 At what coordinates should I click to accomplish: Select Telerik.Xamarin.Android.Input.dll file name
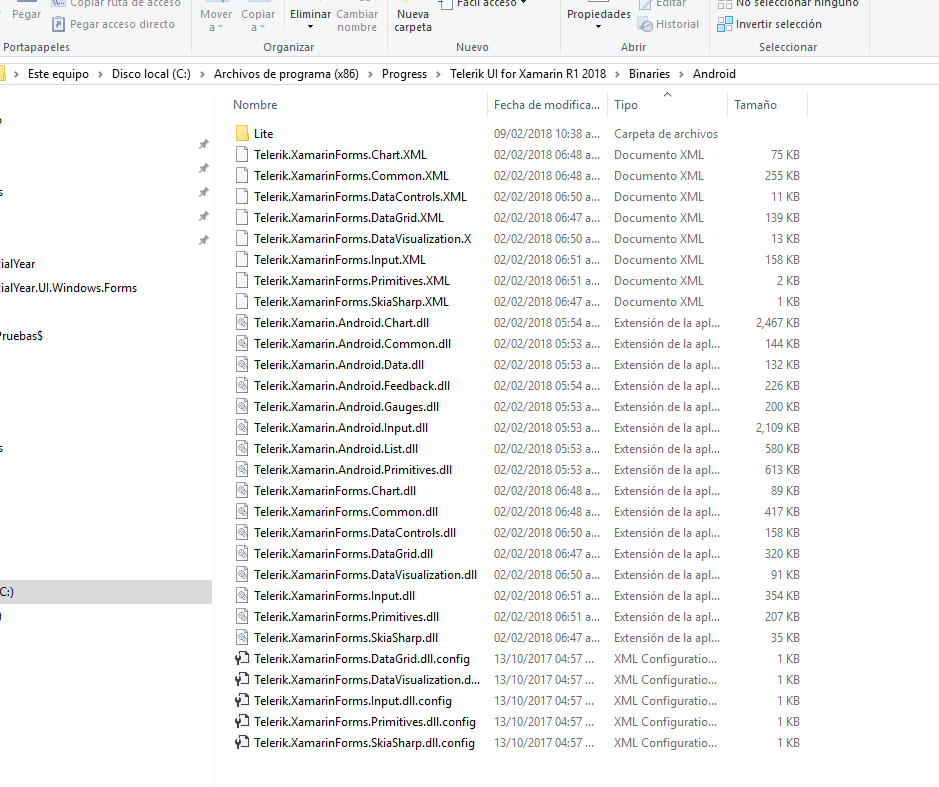click(341, 428)
